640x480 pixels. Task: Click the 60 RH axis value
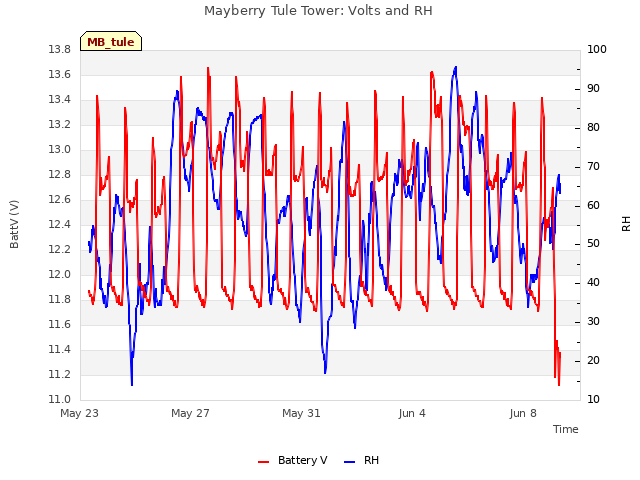(x=593, y=205)
